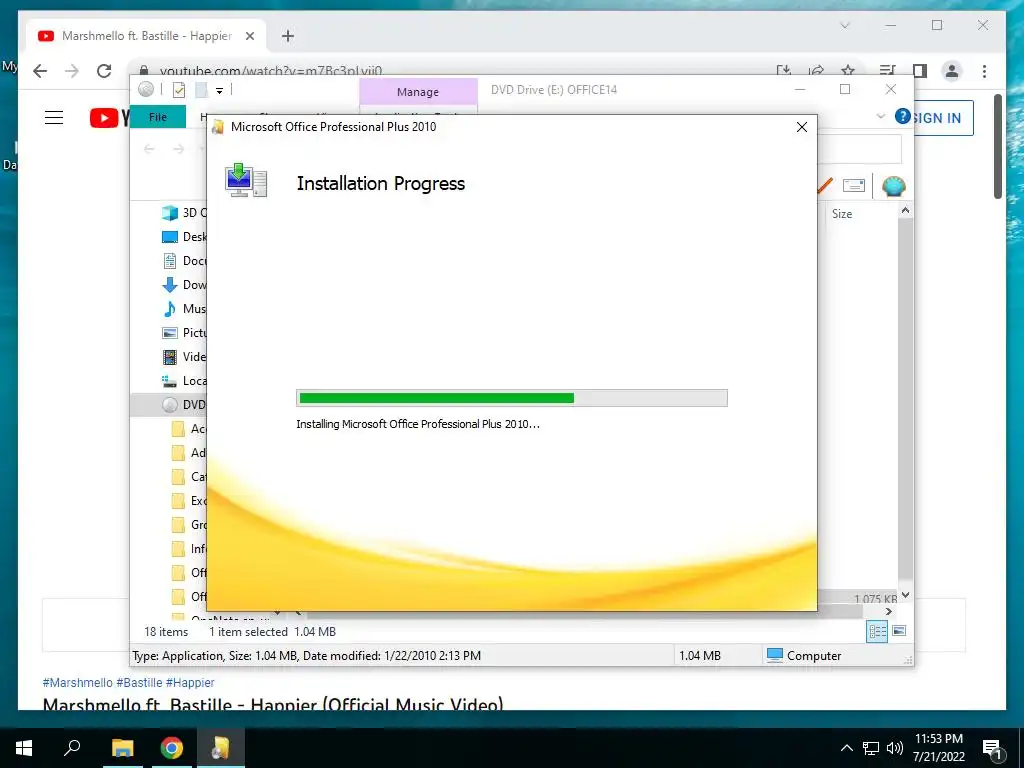Select Desktop in Explorer navigation pane
This screenshot has height=768, width=1024.
click(x=183, y=237)
